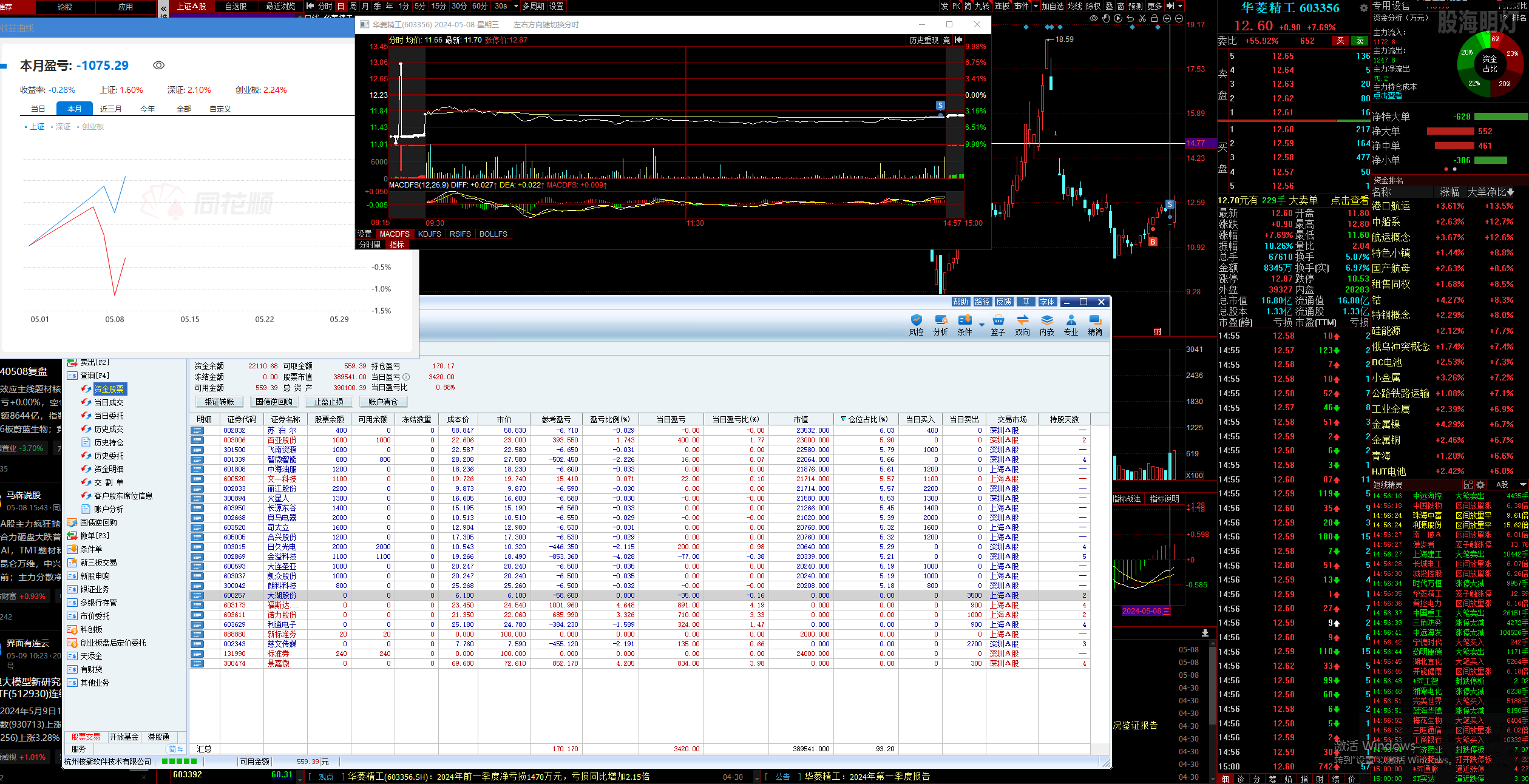Click the 条件 conditional order icon
The width and height of the screenshot is (1529, 784).
pyautogui.click(x=965, y=325)
